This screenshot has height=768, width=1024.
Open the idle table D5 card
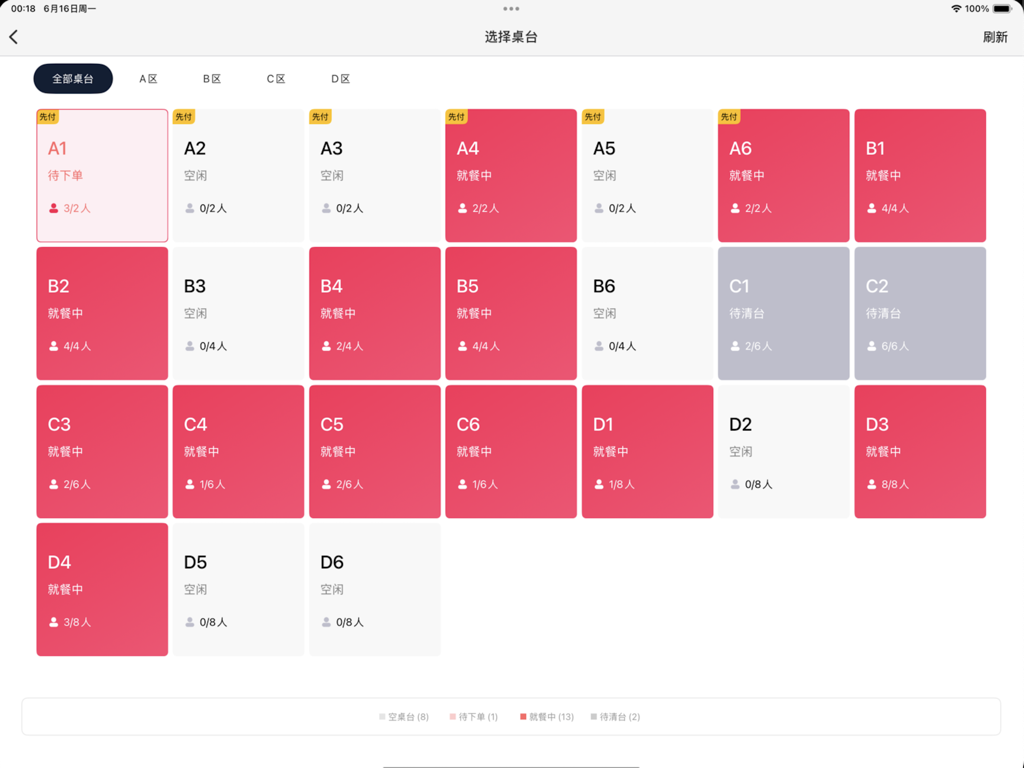click(x=238, y=589)
